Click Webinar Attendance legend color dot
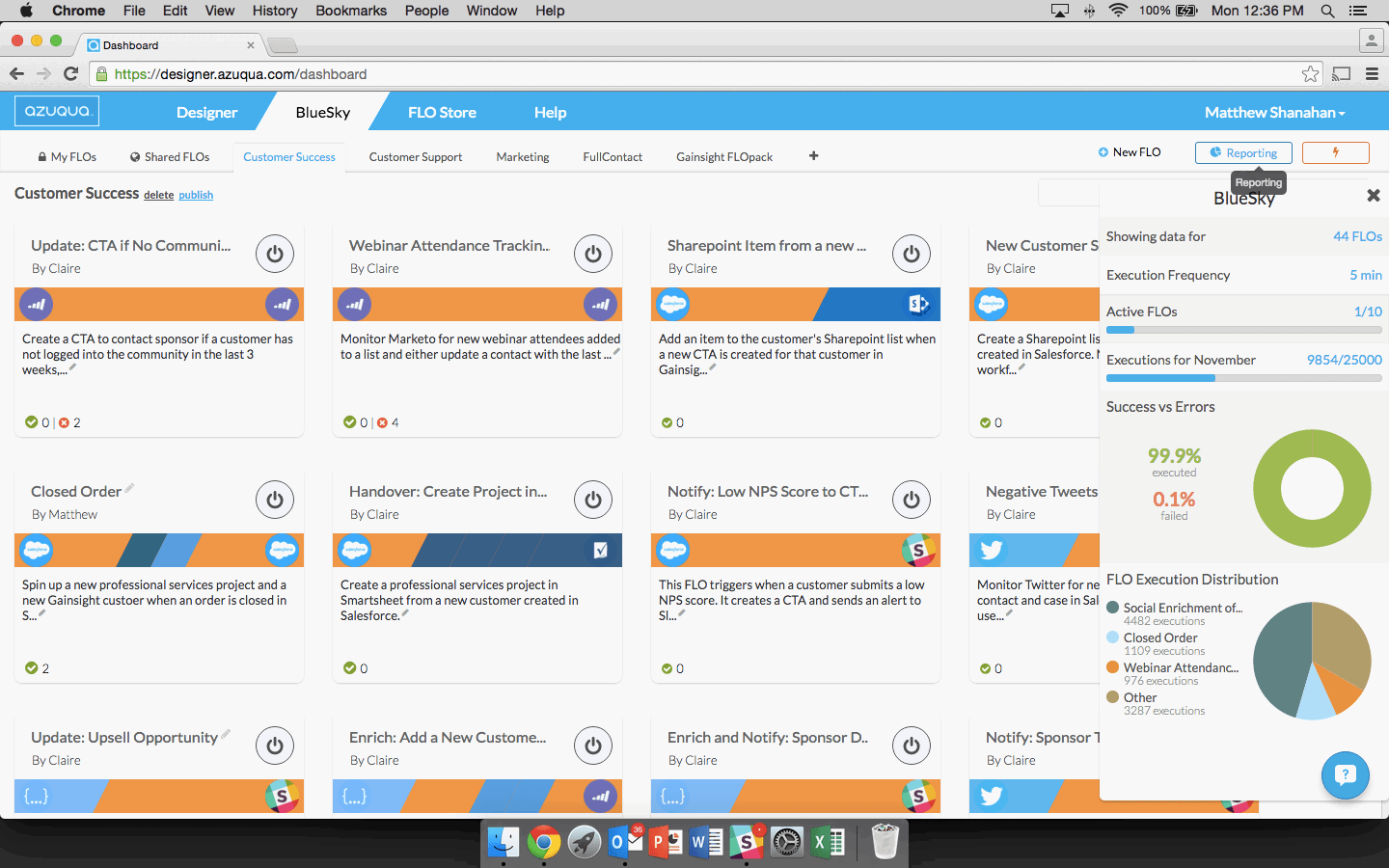This screenshot has height=868, width=1389. tap(1113, 667)
